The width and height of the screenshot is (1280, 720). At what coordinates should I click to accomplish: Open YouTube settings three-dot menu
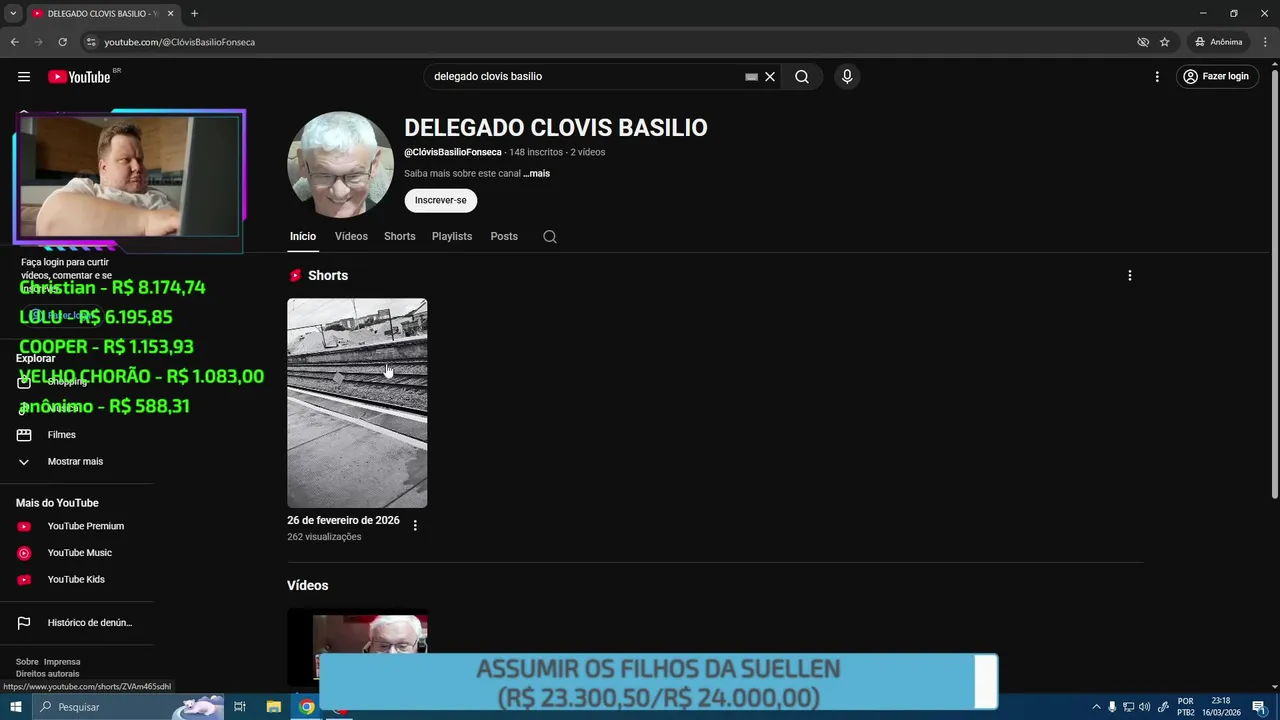click(x=1157, y=77)
